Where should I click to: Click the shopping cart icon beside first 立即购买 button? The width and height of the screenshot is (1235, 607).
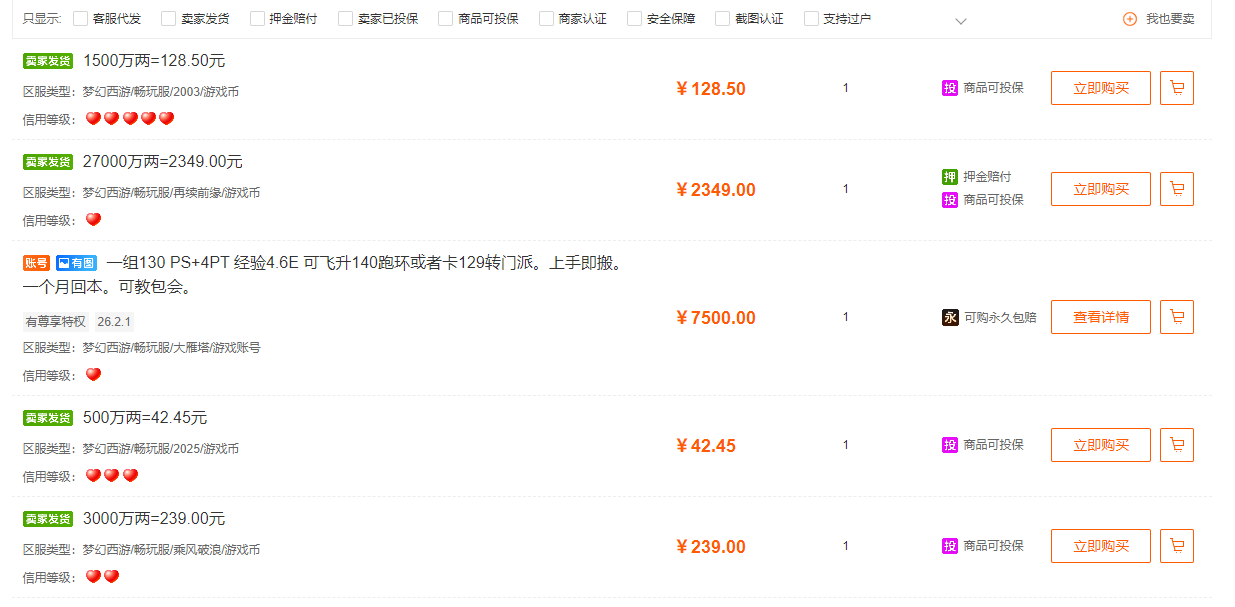click(x=1176, y=88)
